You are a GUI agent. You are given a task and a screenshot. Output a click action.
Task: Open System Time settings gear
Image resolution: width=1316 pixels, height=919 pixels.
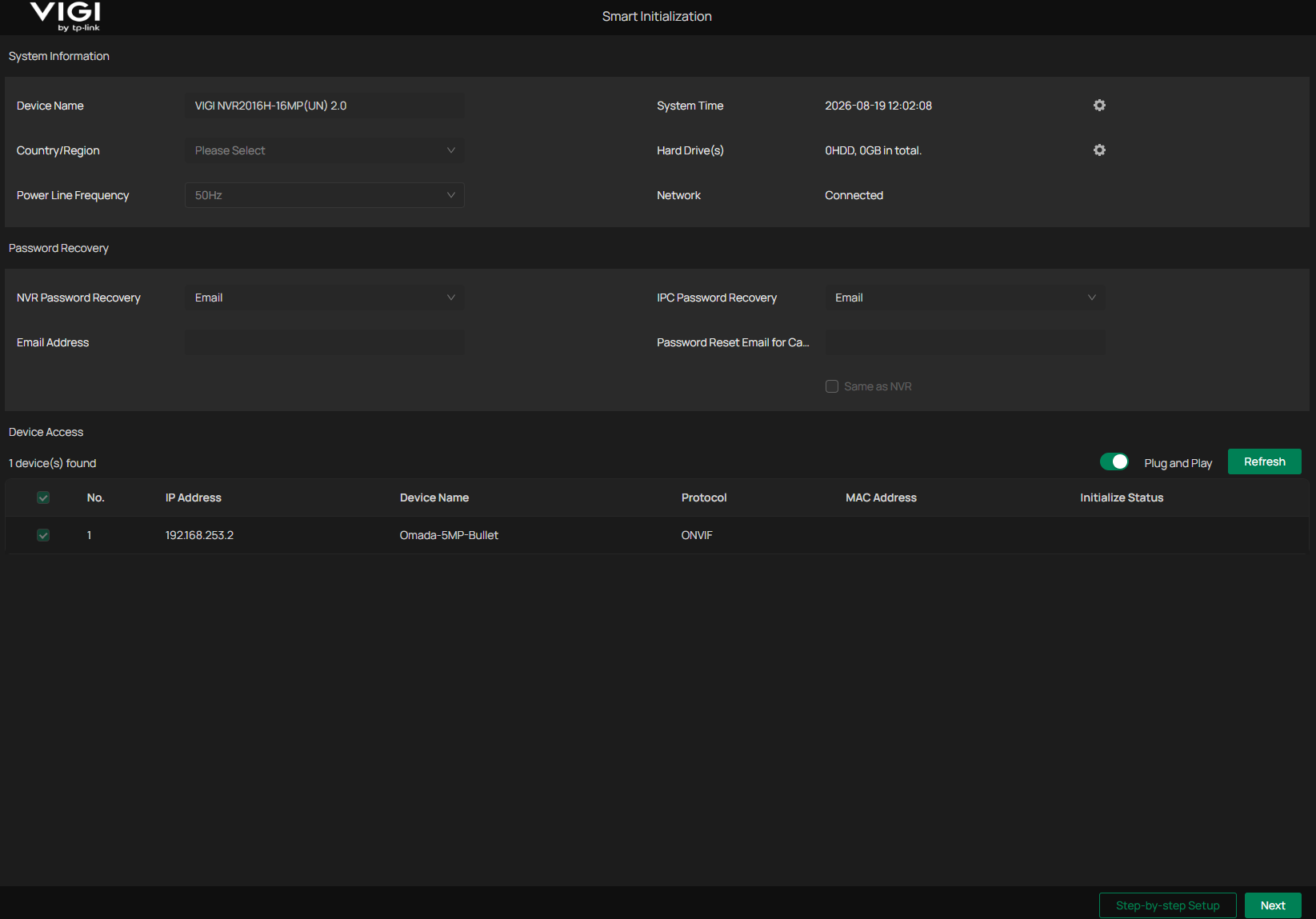pyautogui.click(x=1099, y=106)
